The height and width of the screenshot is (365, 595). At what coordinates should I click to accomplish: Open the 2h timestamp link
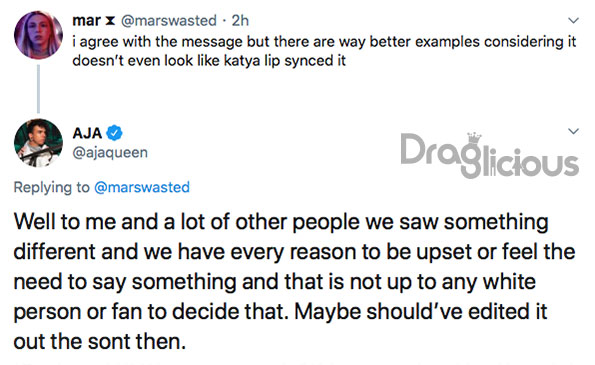240,20
